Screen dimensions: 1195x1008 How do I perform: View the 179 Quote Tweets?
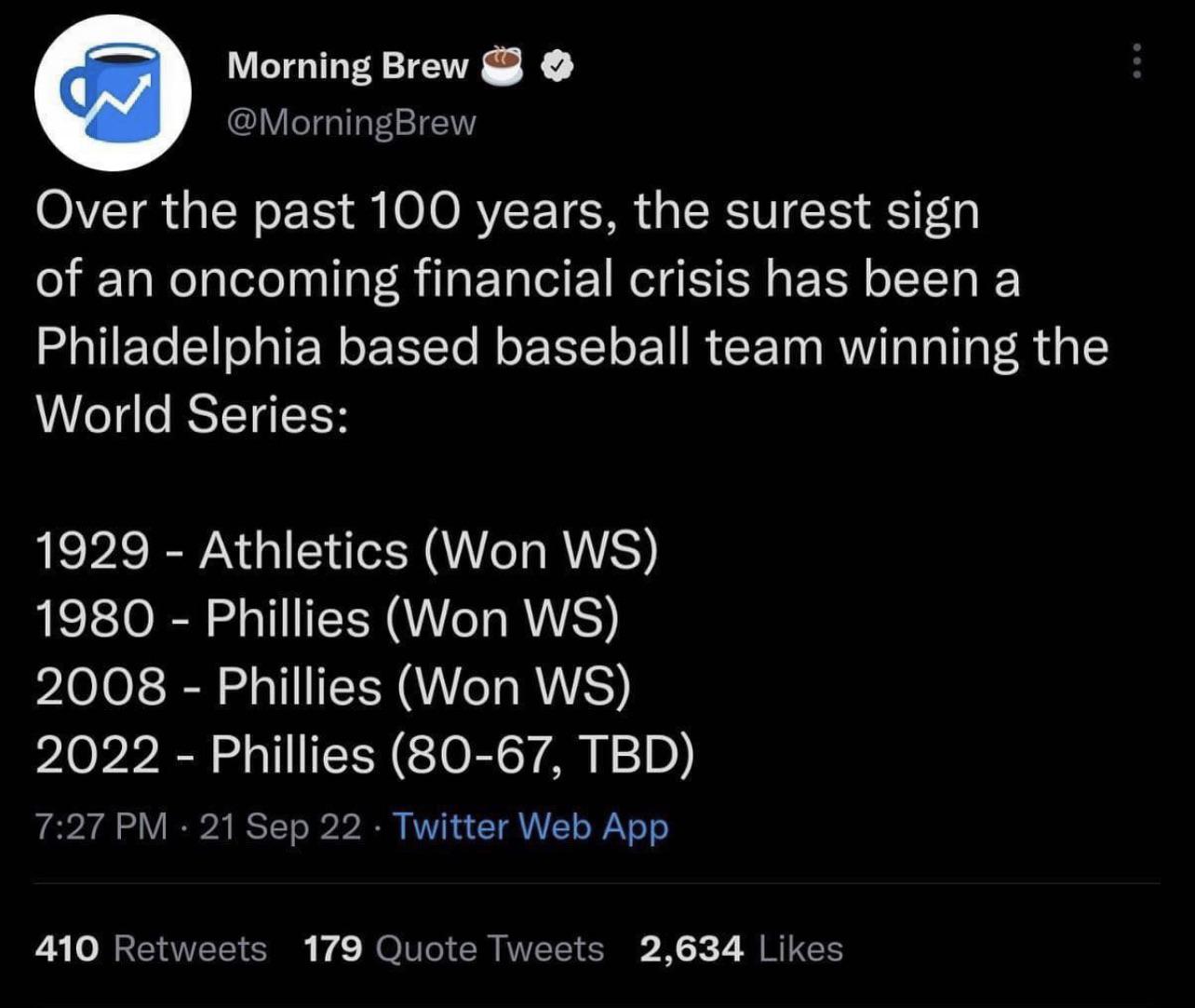[x=454, y=948]
